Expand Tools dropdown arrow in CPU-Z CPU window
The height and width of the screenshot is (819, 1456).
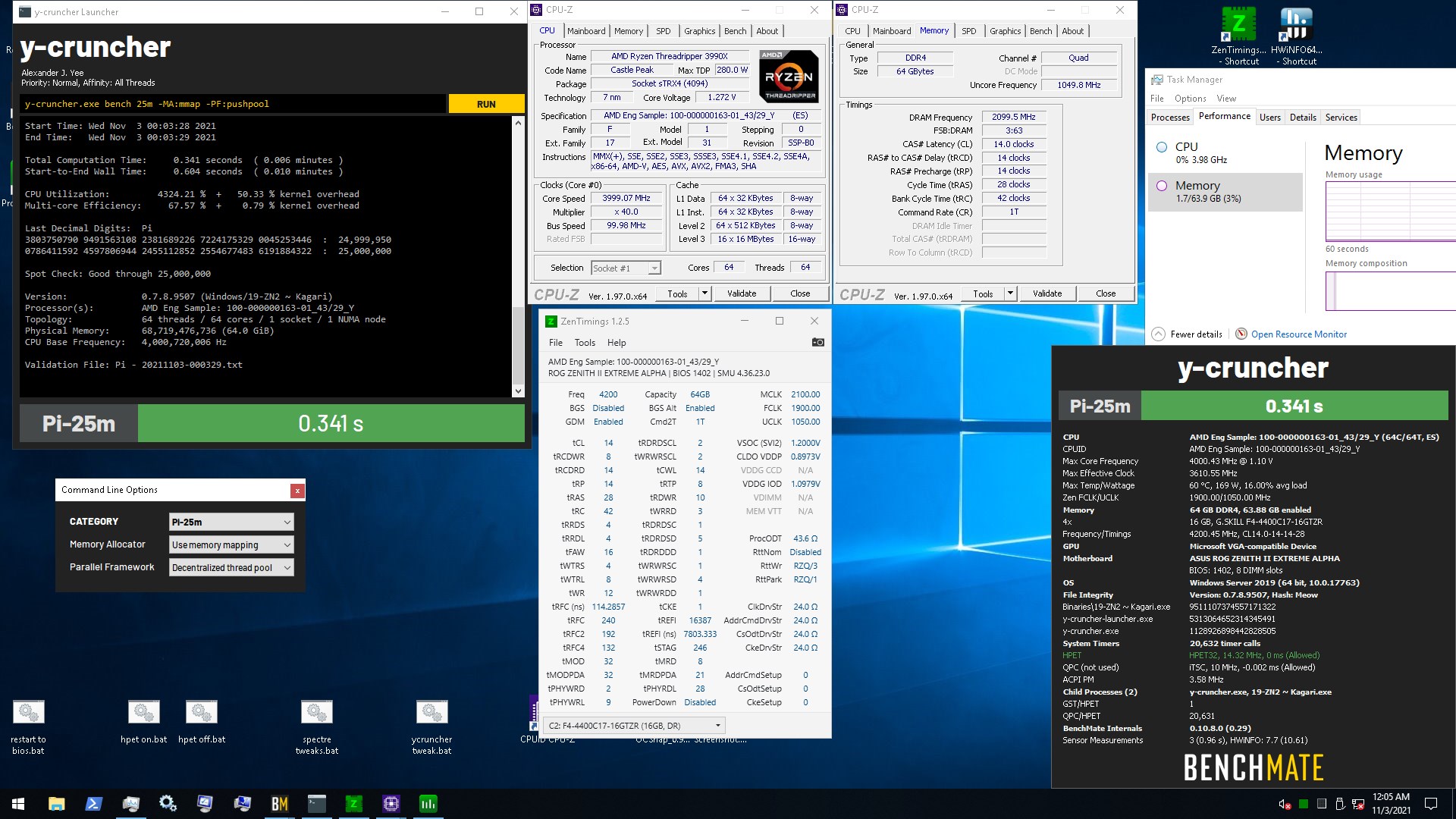click(704, 293)
